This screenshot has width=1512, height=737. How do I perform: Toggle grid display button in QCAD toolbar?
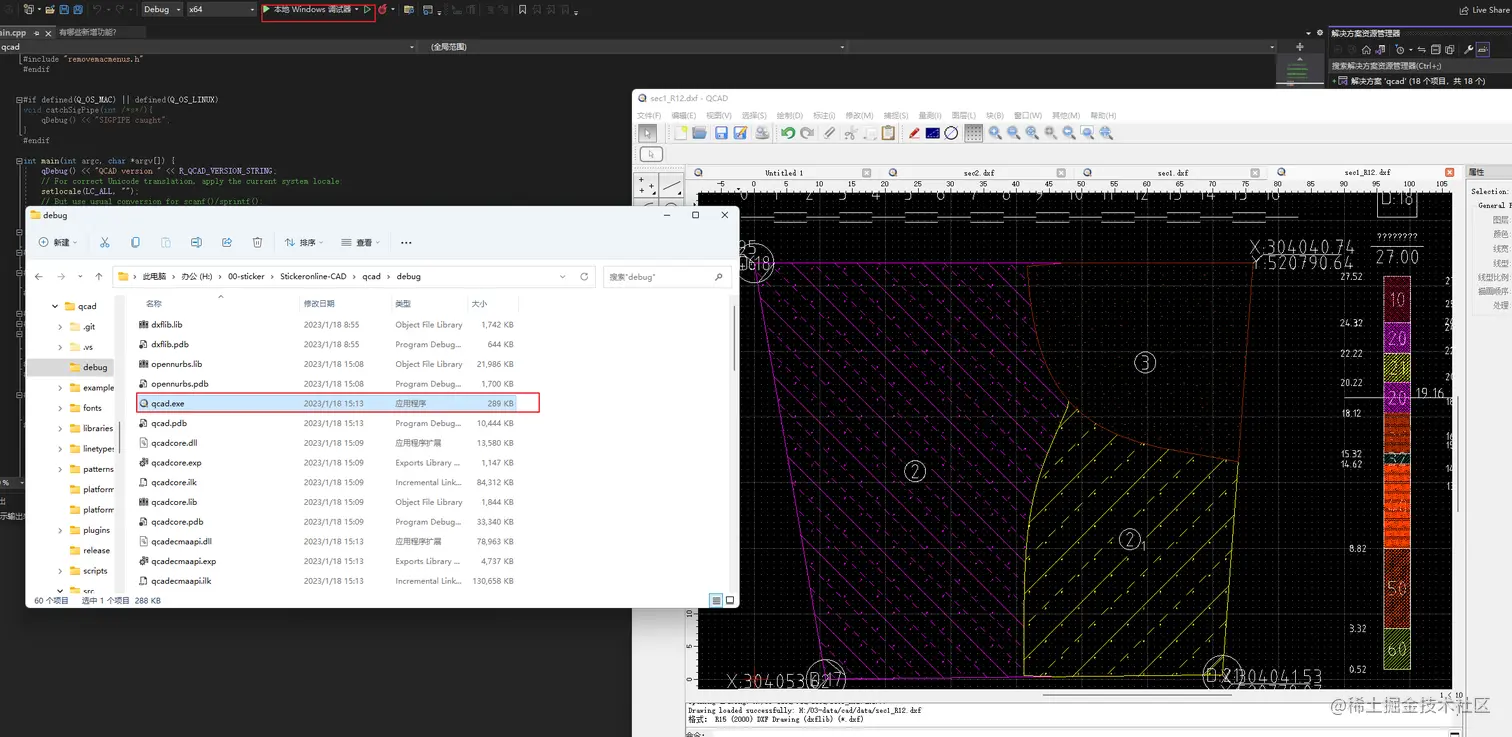point(973,133)
